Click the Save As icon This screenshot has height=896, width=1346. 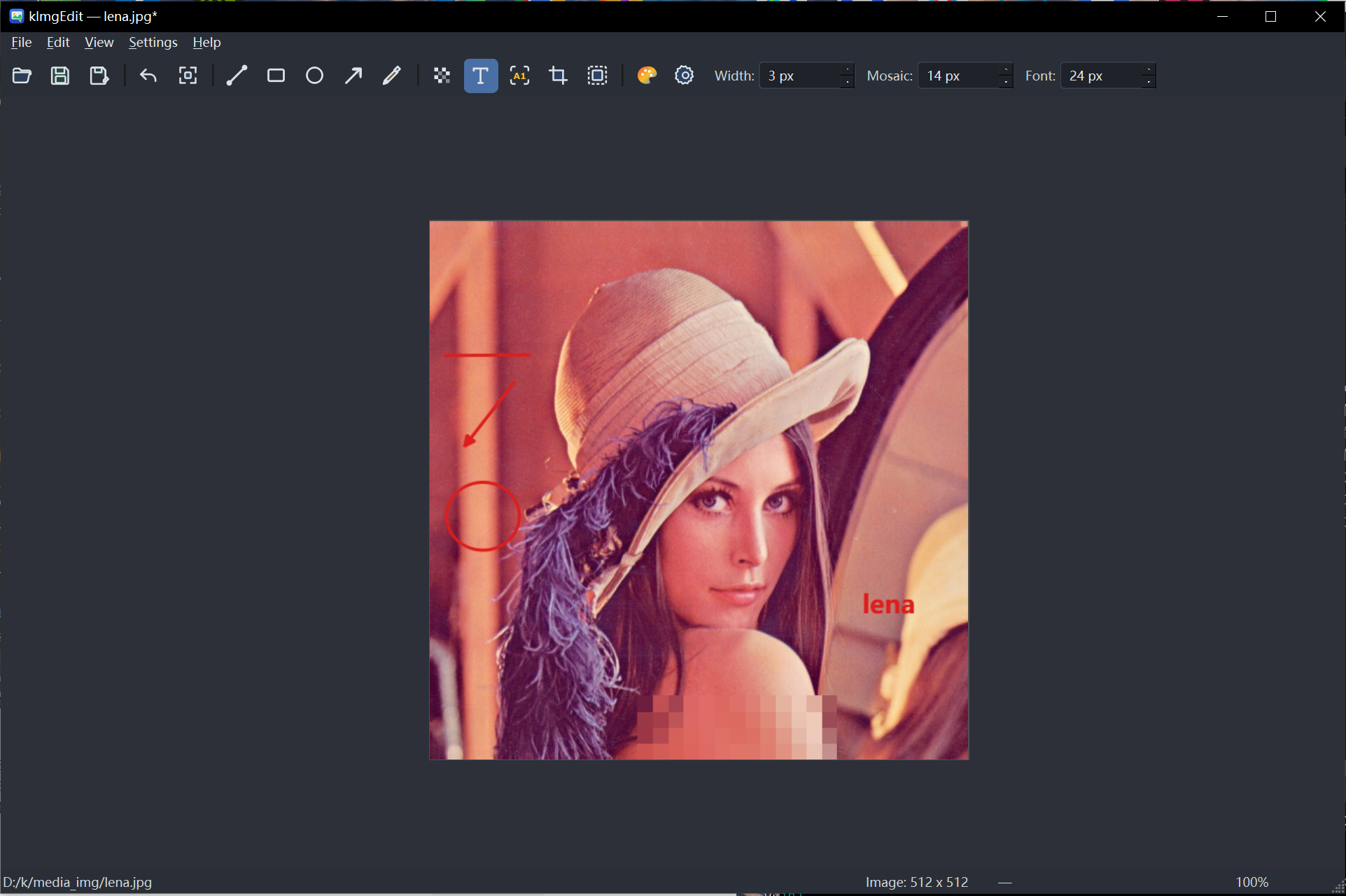tap(99, 76)
